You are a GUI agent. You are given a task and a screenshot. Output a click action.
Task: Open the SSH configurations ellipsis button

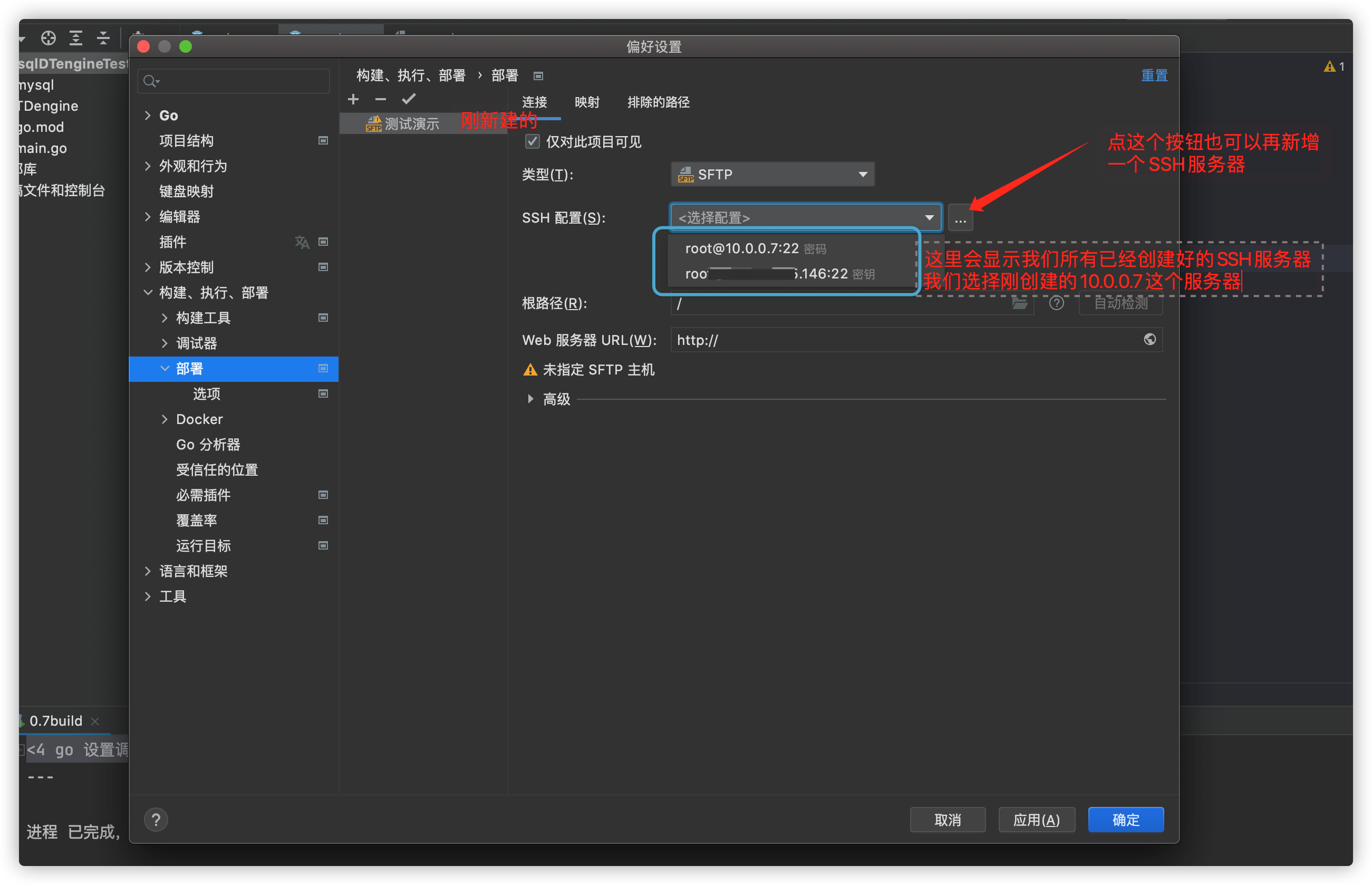click(x=960, y=218)
